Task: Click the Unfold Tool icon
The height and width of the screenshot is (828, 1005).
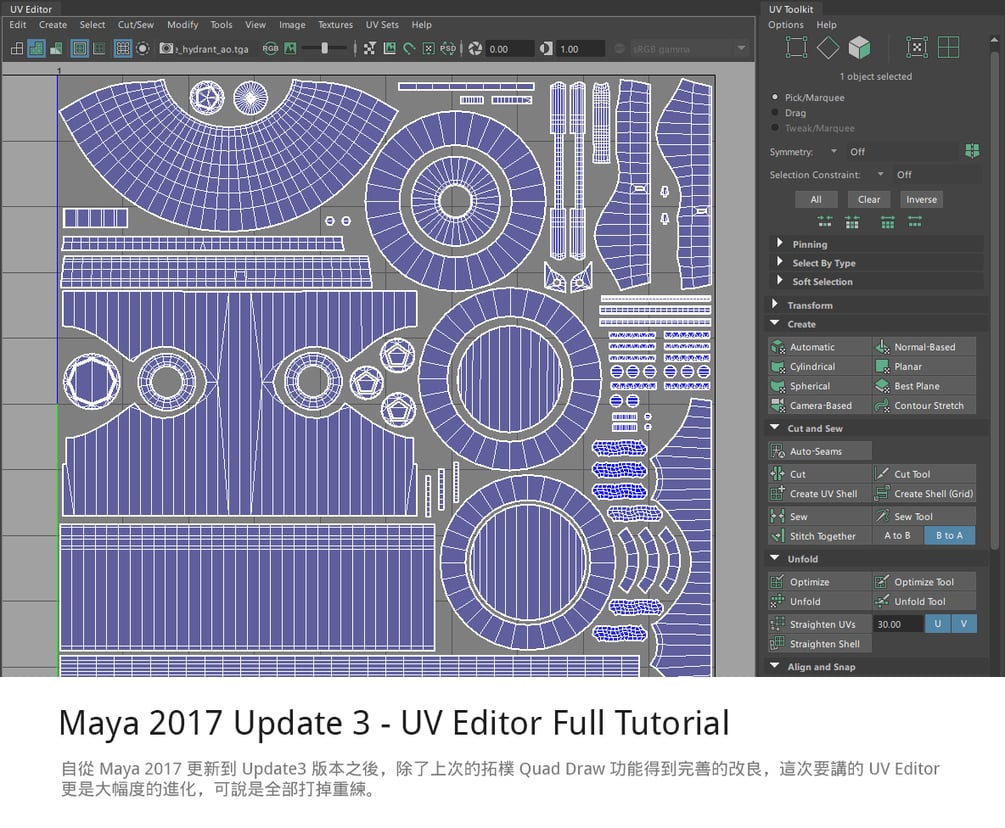Action: [x=882, y=601]
